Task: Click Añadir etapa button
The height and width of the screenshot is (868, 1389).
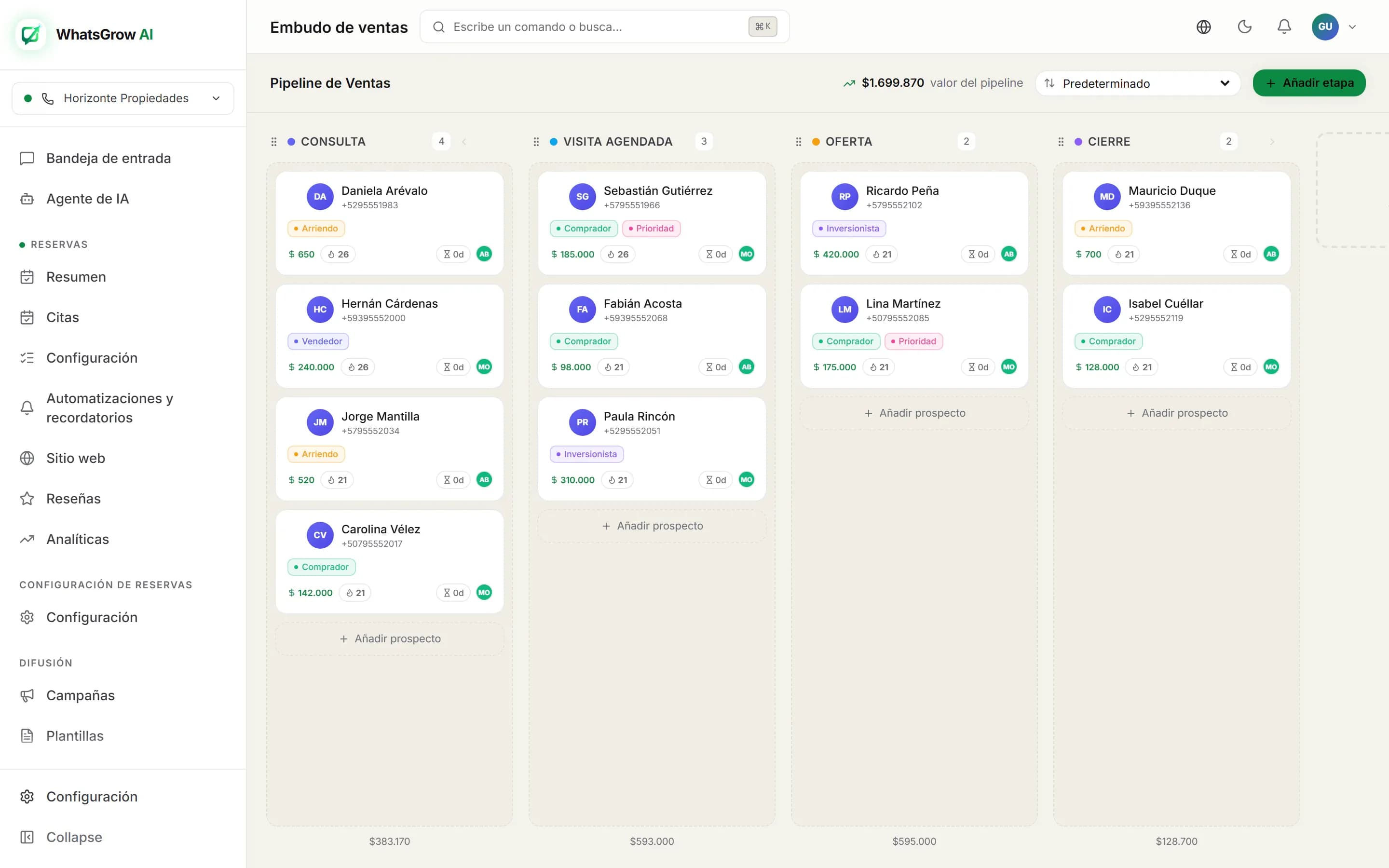Action: 1308,83
